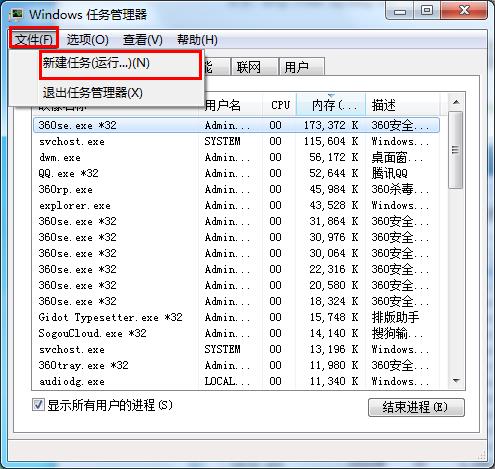Screen dimensions: 495x469
Task: Click the vertical scrollbar thumb
Action: (456, 150)
